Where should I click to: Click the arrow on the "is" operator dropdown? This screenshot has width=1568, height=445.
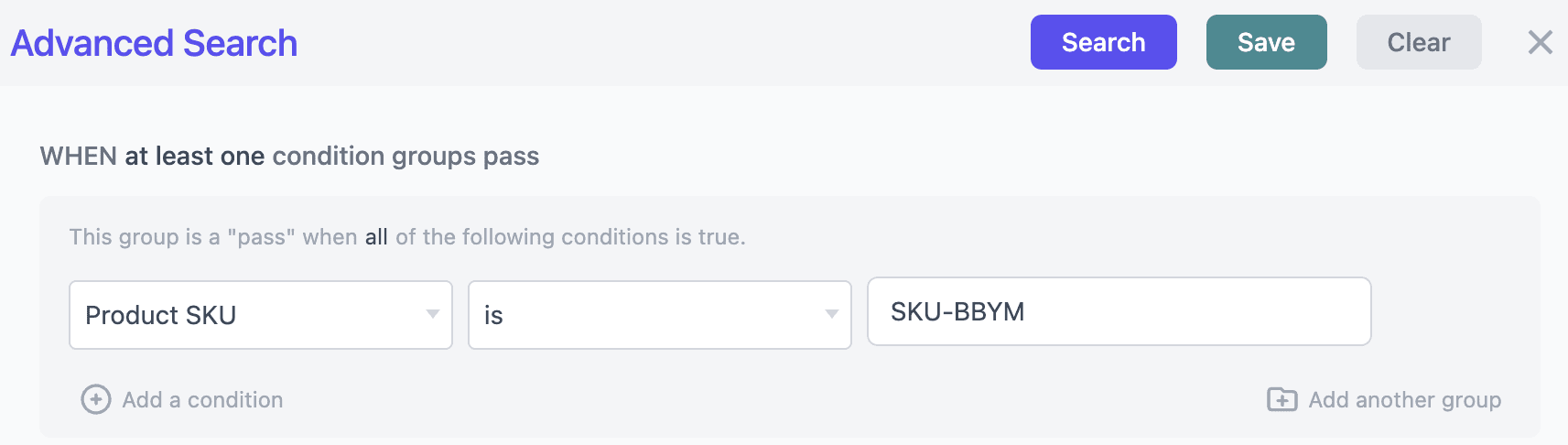(x=831, y=315)
